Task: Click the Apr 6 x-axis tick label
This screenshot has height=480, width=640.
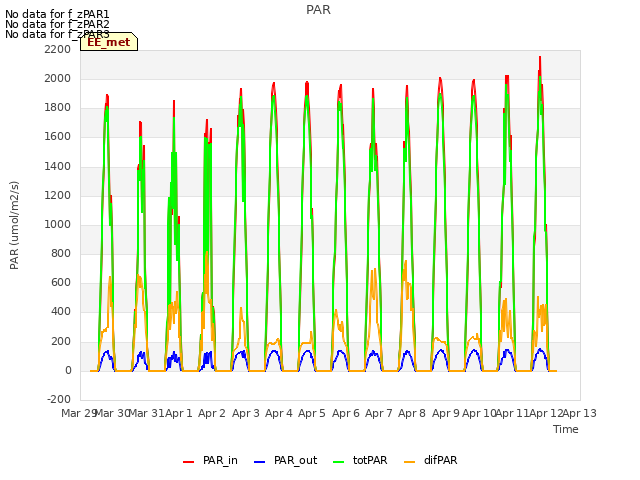Action: pyautogui.click(x=346, y=413)
